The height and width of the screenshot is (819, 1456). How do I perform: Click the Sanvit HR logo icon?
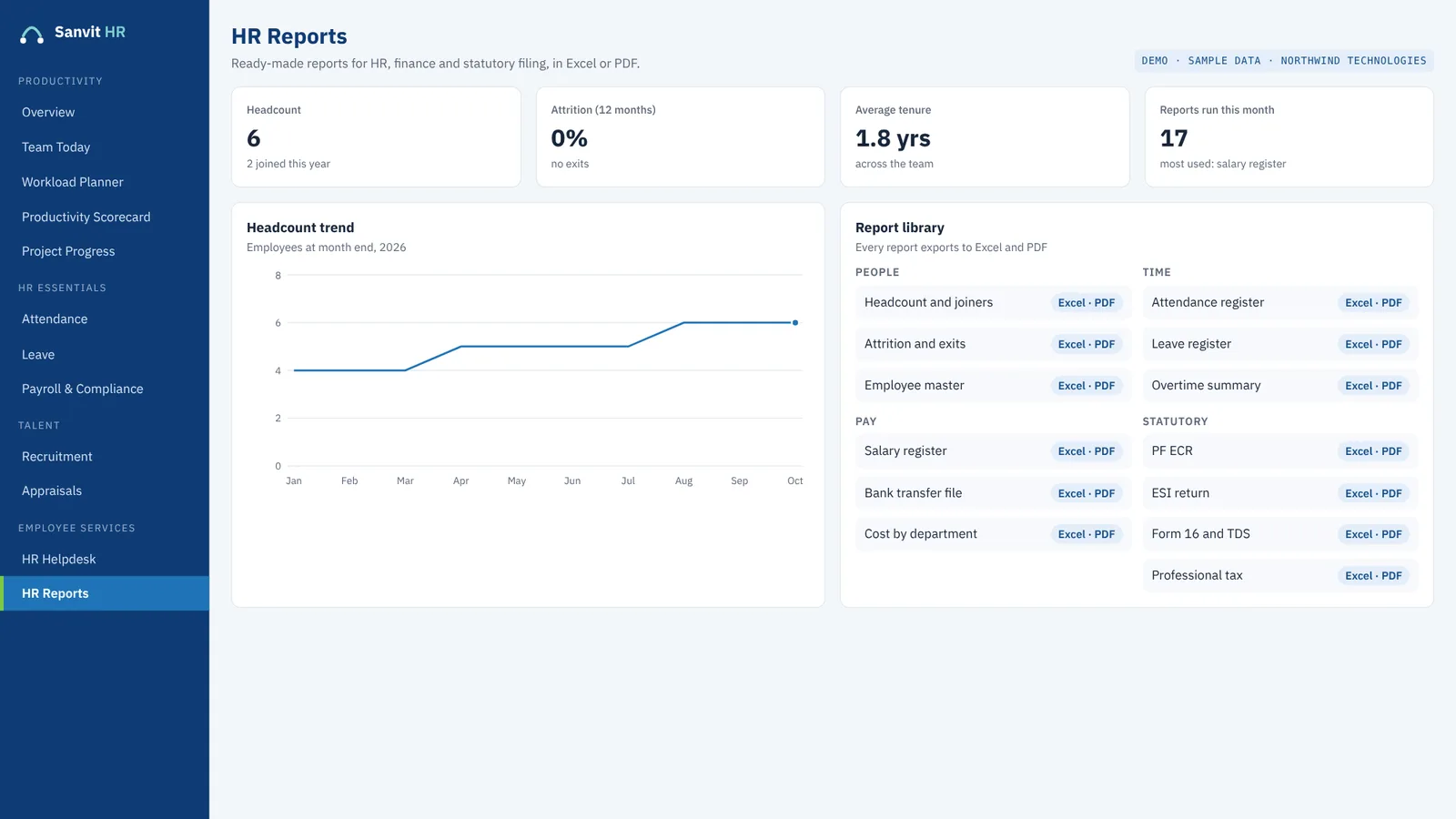coord(32,35)
